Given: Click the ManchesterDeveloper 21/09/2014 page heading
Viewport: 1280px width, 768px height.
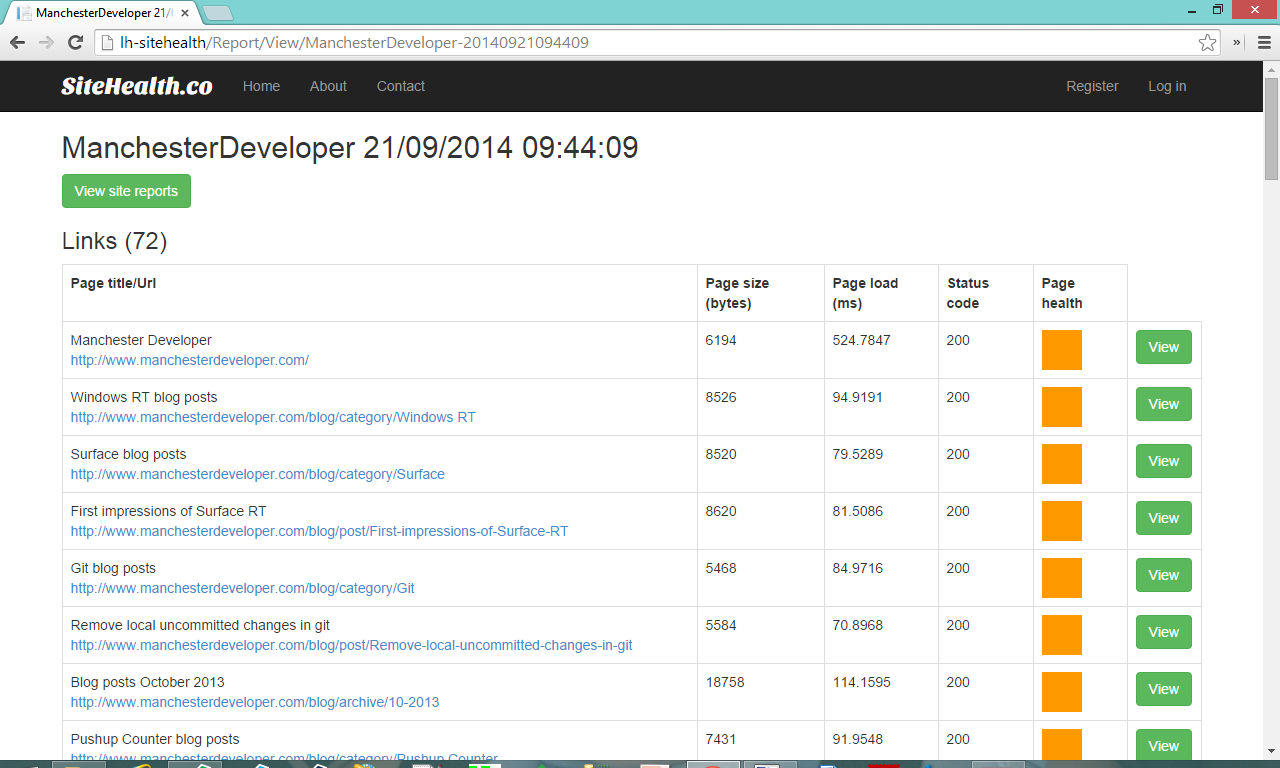Looking at the screenshot, I should [350, 148].
